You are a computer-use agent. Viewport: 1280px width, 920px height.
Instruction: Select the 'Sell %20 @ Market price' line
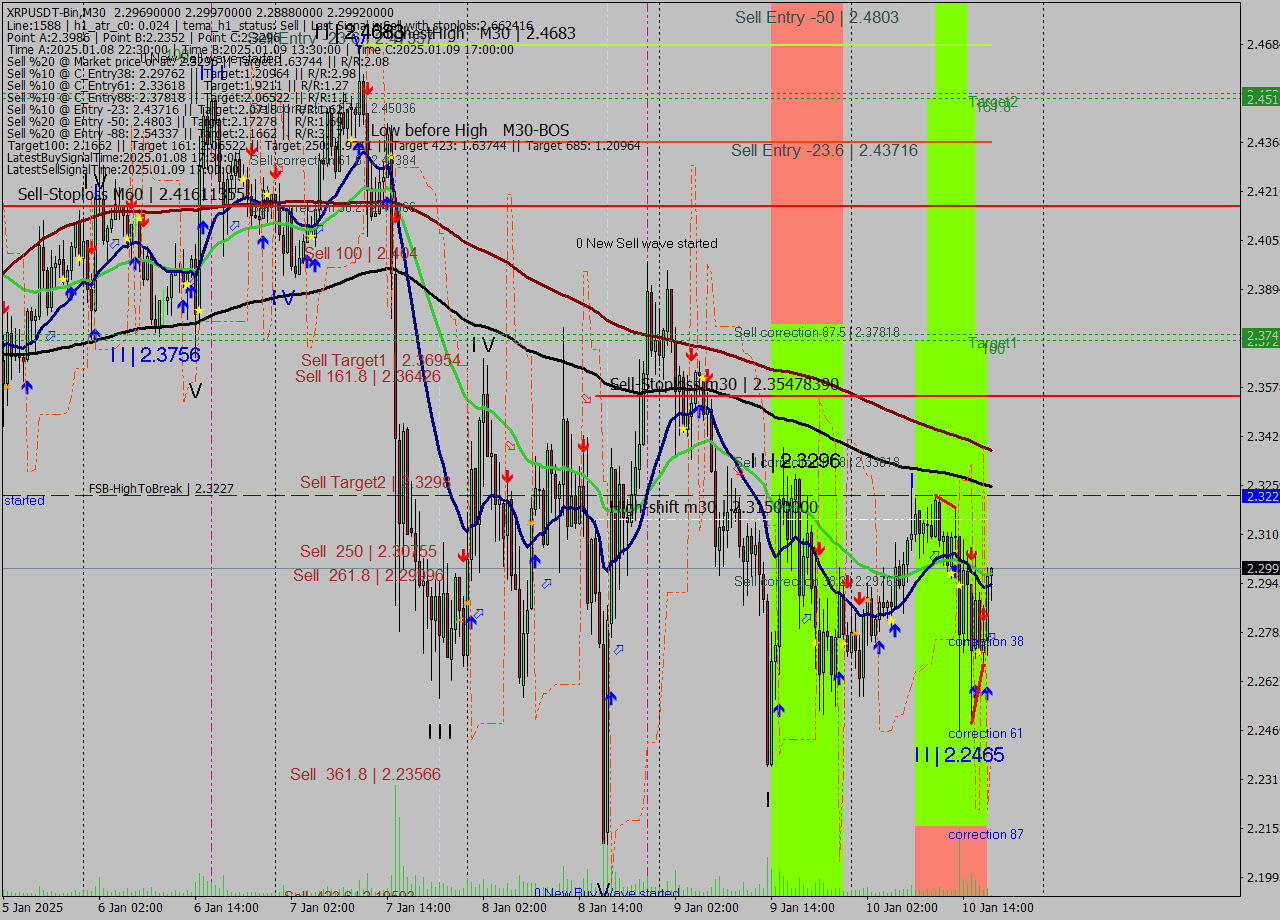pos(197,61)
